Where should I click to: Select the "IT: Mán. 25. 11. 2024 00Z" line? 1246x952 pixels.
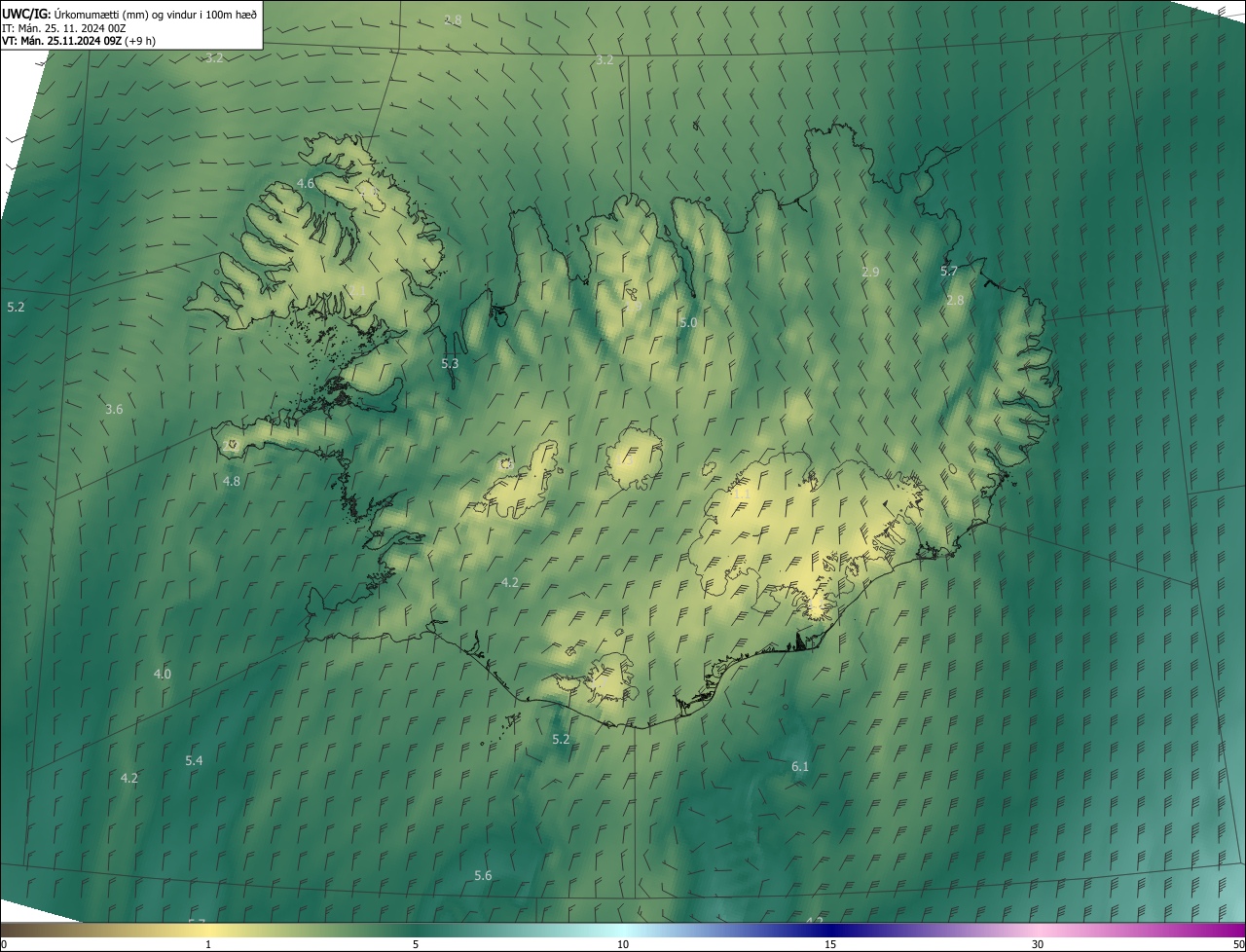tap(63, 27)
